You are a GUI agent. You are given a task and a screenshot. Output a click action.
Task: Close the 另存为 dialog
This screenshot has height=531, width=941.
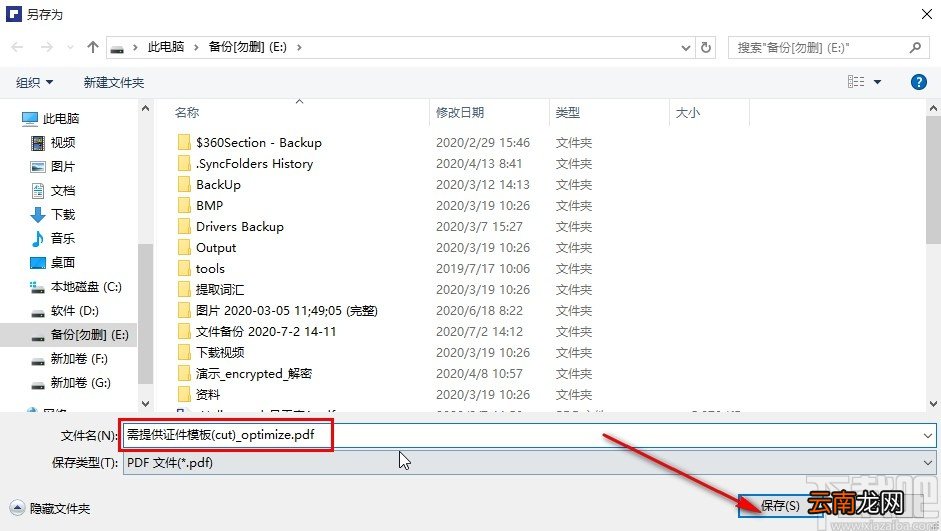pos(927,14)
